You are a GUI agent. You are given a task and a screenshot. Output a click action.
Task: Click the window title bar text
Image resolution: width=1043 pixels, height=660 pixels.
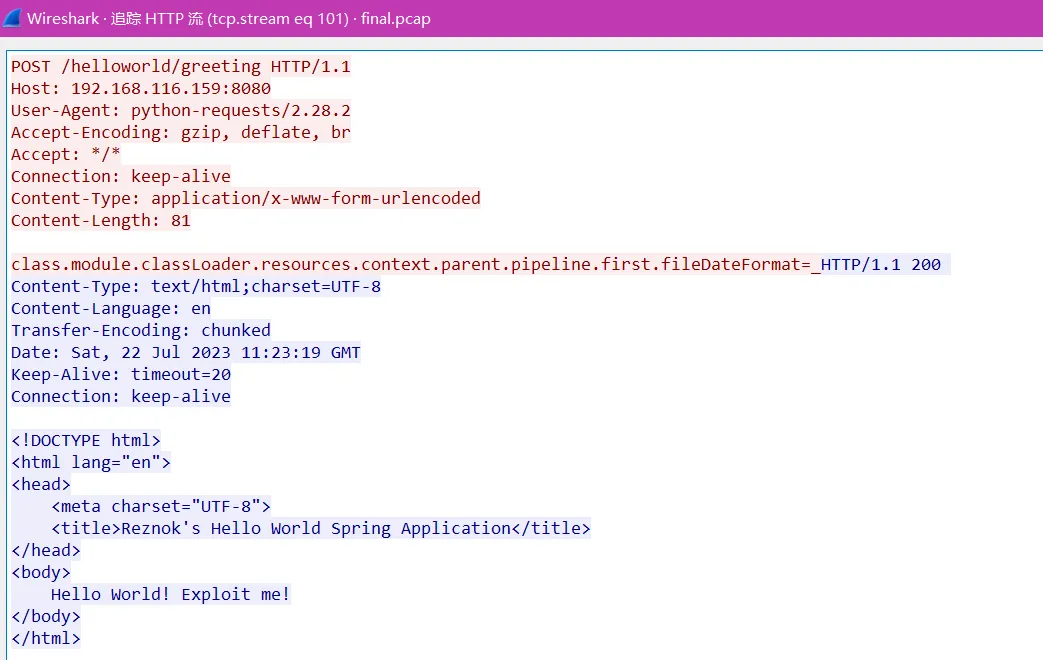[228, 19]
